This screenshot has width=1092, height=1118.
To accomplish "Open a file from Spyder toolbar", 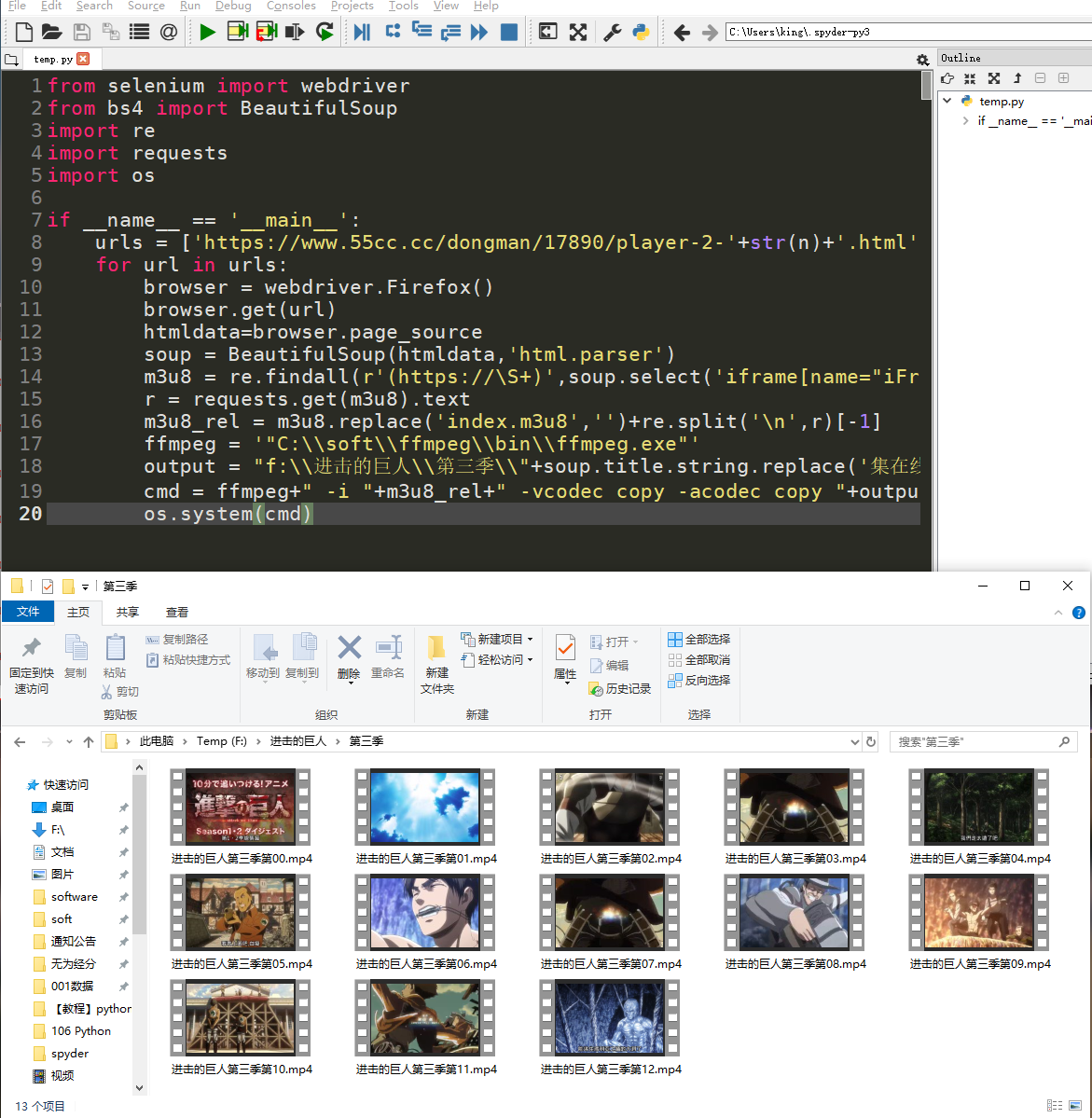I will [x=51, y=32].
